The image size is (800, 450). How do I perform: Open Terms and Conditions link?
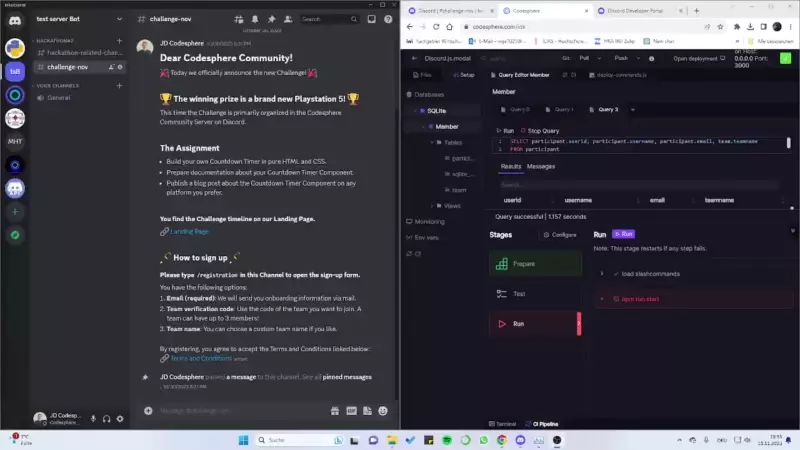pyautogui.click(x=201, y=358)
